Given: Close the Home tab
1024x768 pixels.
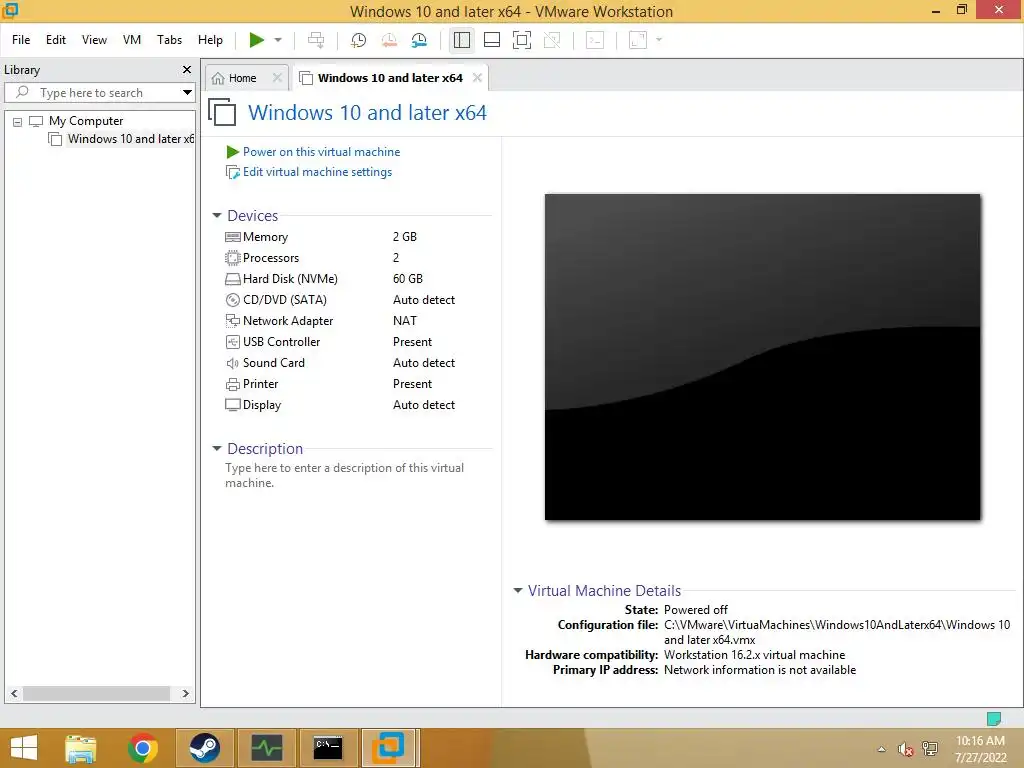Looking at the screenshot, I should coord(277,78).
